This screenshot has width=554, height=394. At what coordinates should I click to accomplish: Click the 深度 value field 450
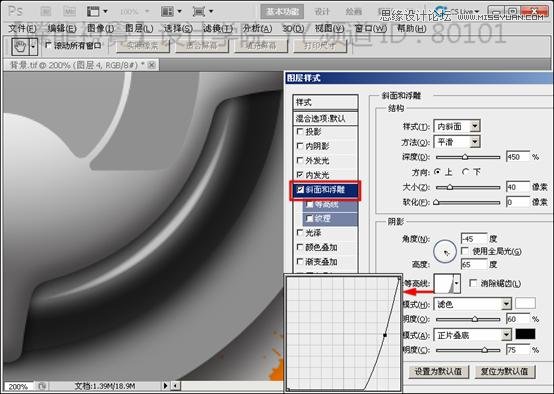[x=518, y=157]
